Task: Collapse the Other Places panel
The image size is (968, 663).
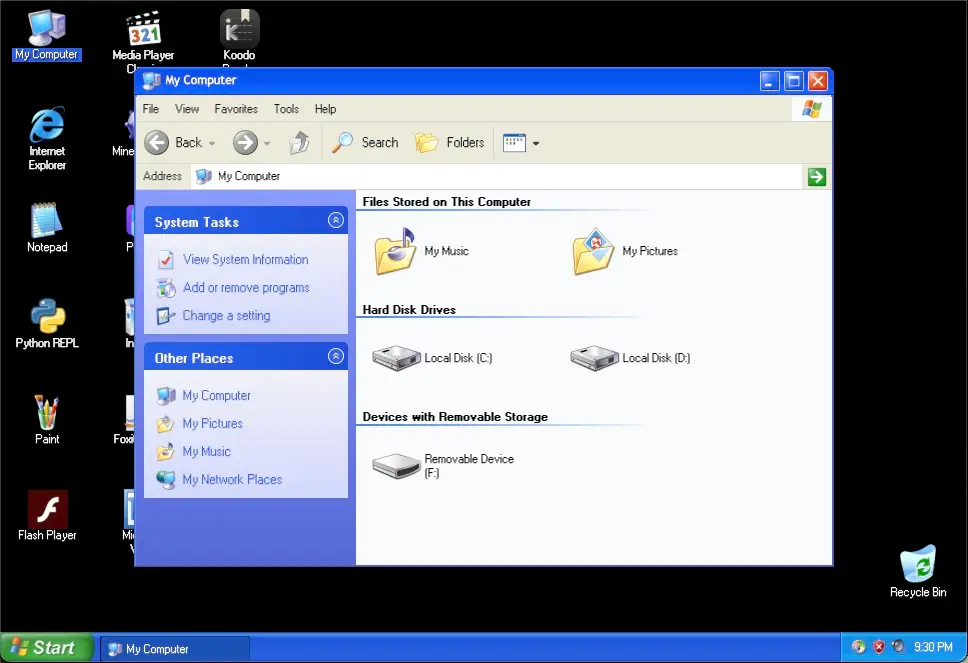Action: pos(336,356)
